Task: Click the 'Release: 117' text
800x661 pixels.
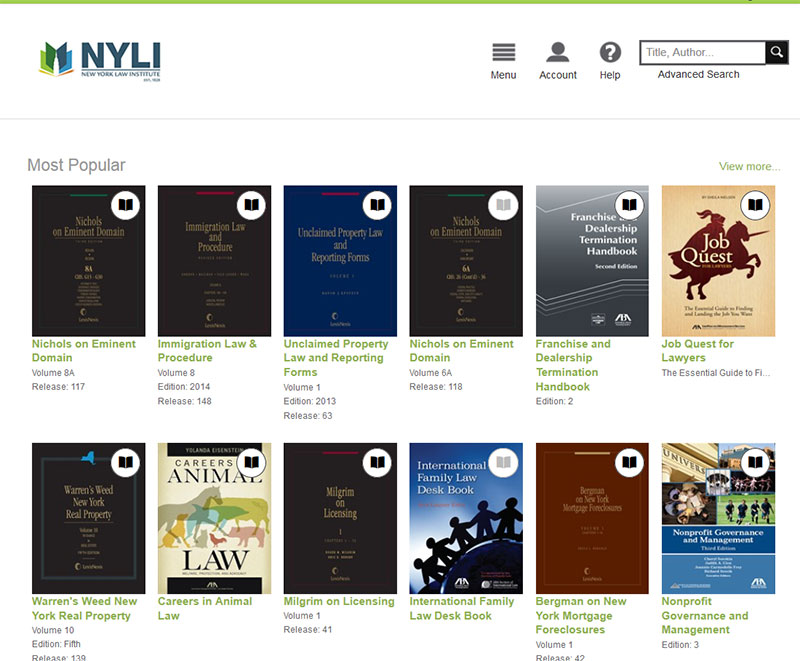Action: [58, 387]
